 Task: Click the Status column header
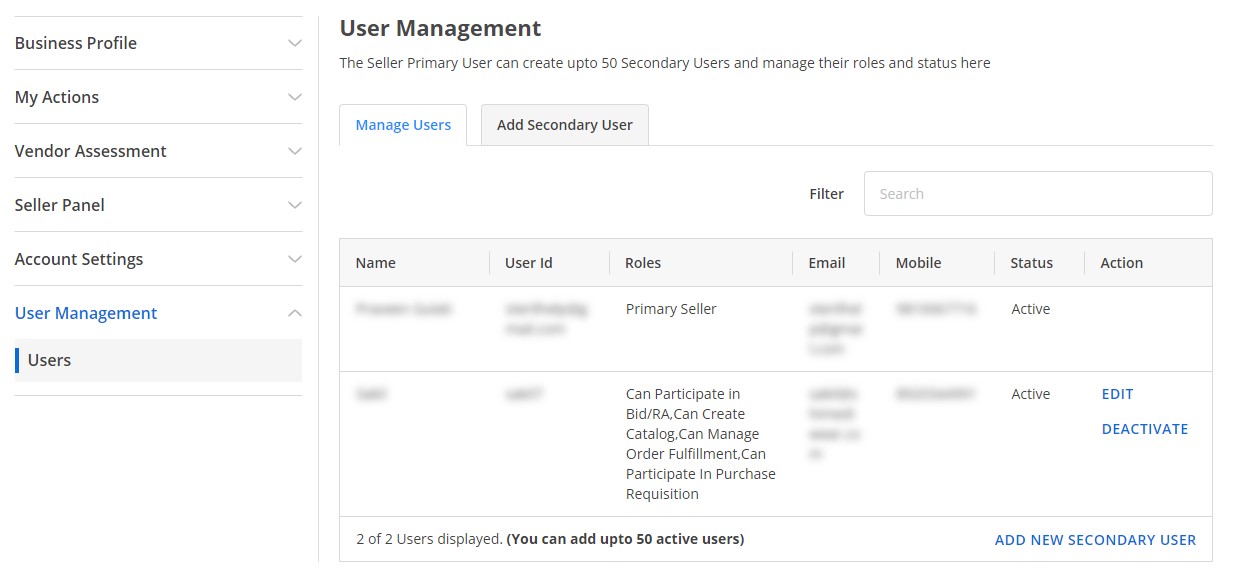(1032, 262)
